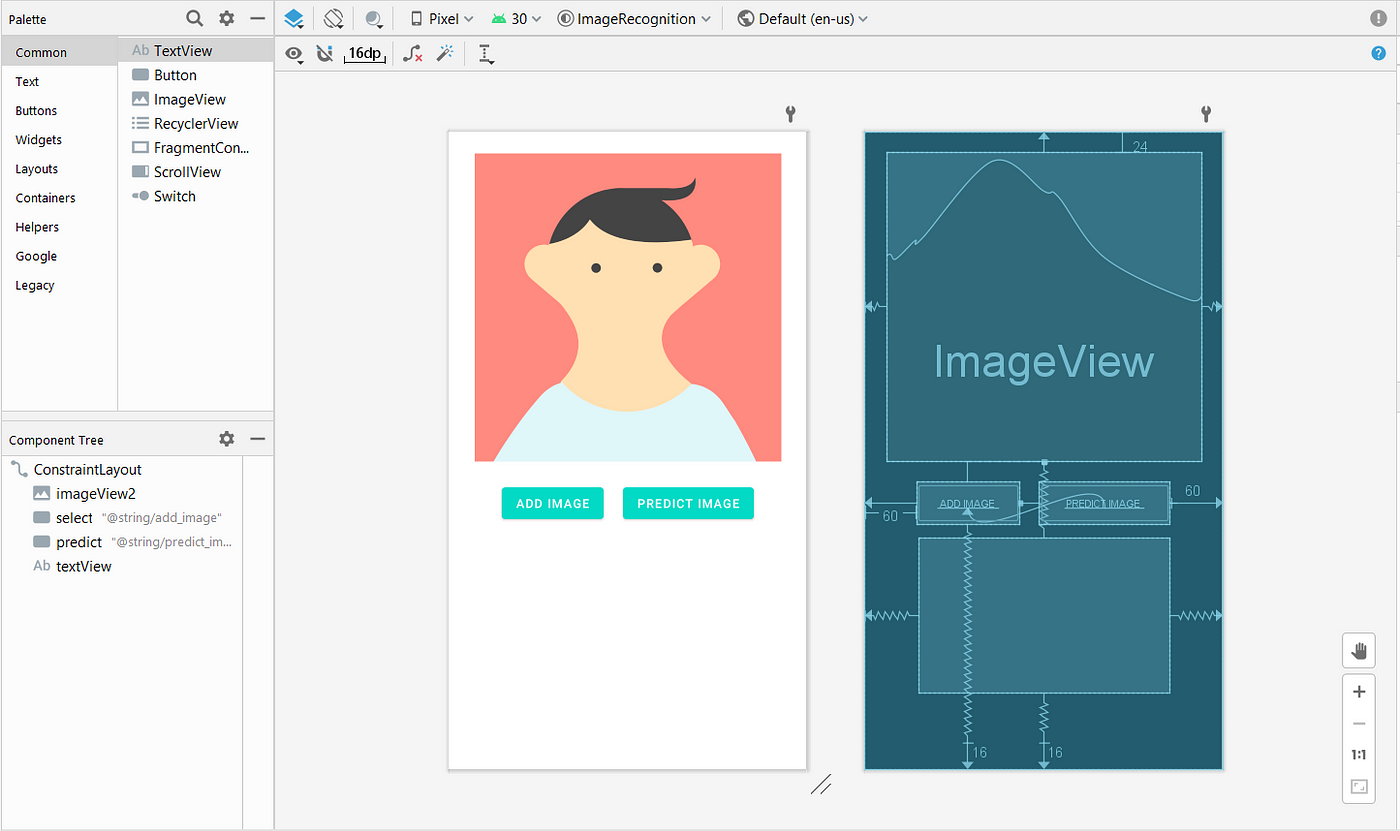This screenshot has width=1400, height=831.
Task: Open the Pixel device dropdown
Action: click(x=443, y=18)
